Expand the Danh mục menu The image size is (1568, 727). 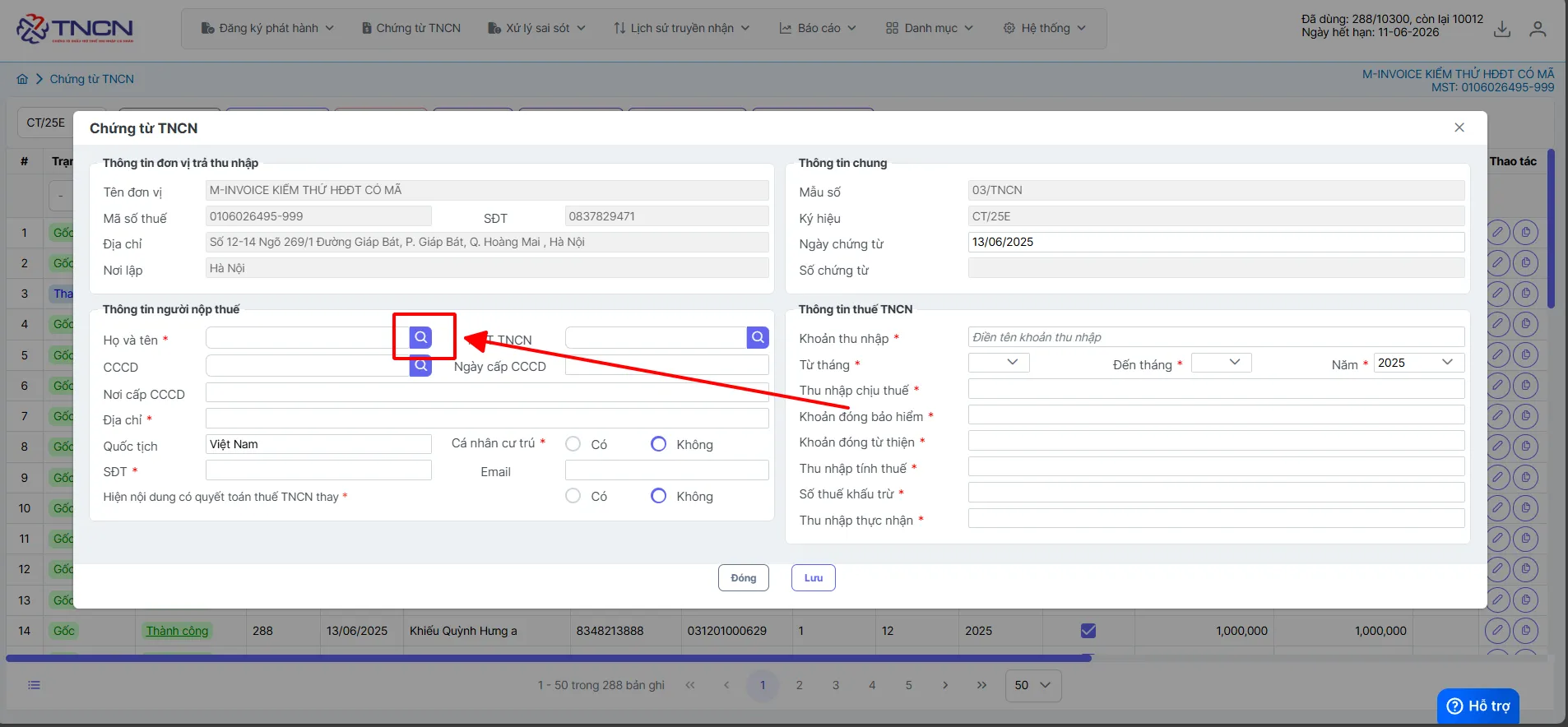(930, 28)
